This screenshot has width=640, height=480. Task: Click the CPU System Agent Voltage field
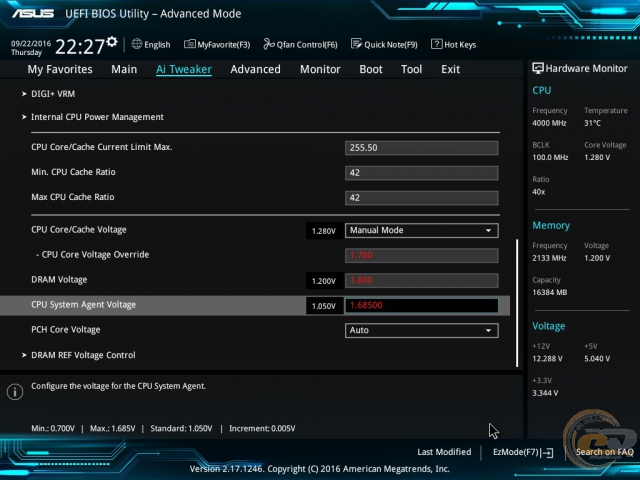point(422,305)
